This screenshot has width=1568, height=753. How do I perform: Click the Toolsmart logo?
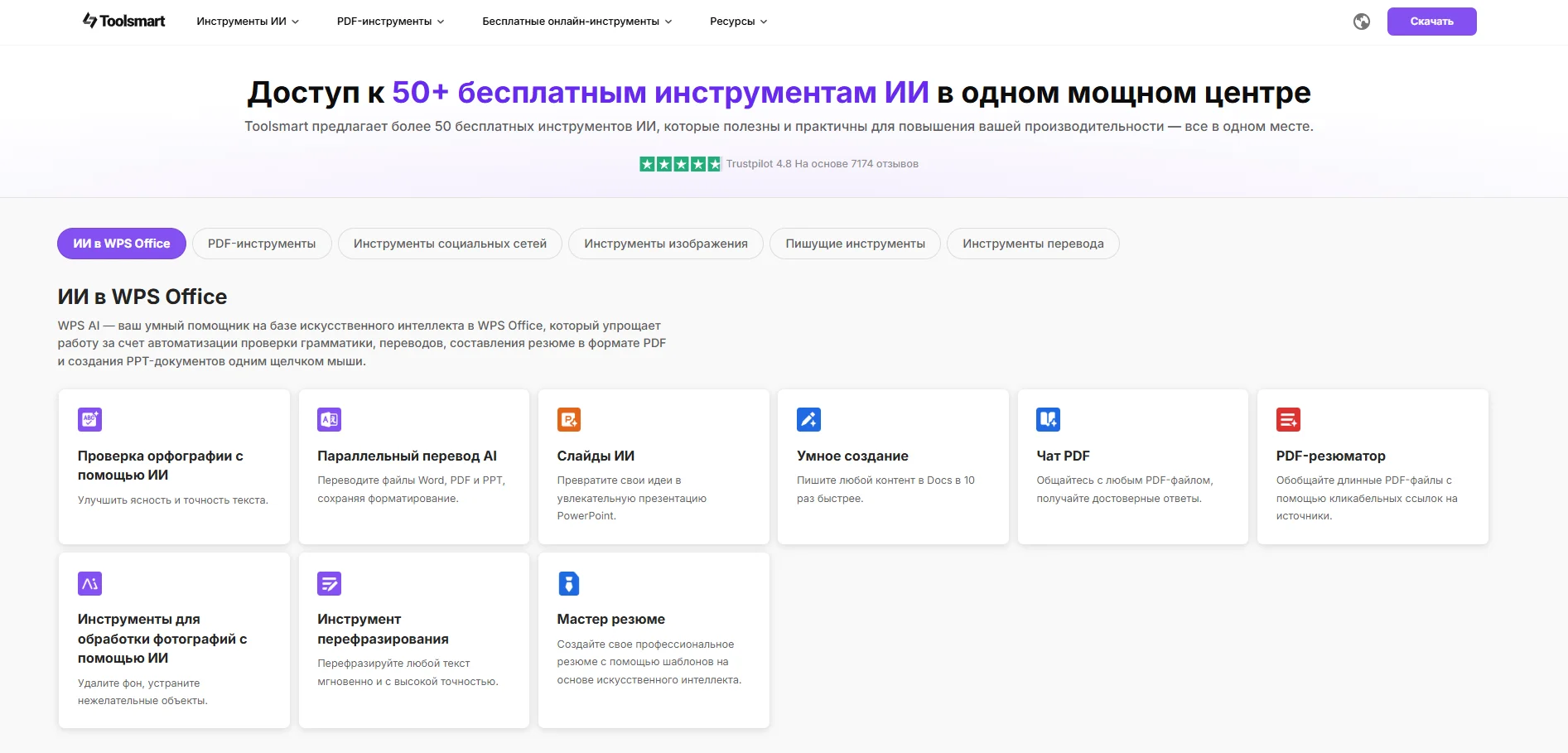123,21
